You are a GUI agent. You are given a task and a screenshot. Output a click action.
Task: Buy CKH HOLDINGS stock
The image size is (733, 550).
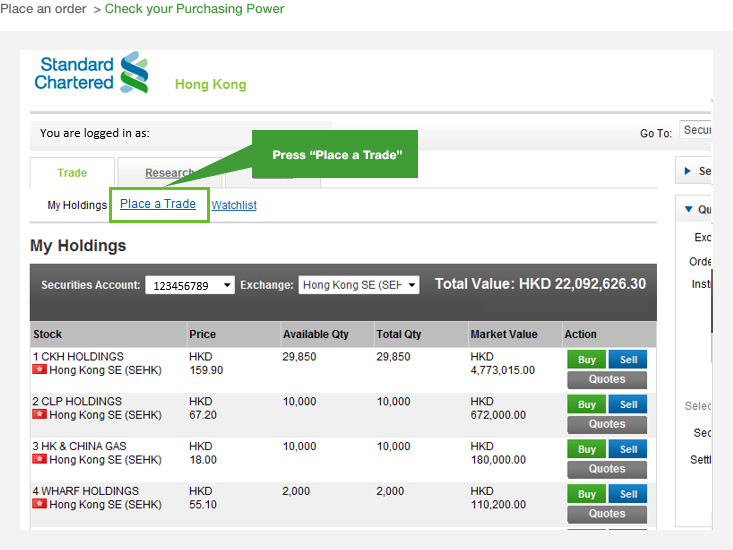point(587,359)
